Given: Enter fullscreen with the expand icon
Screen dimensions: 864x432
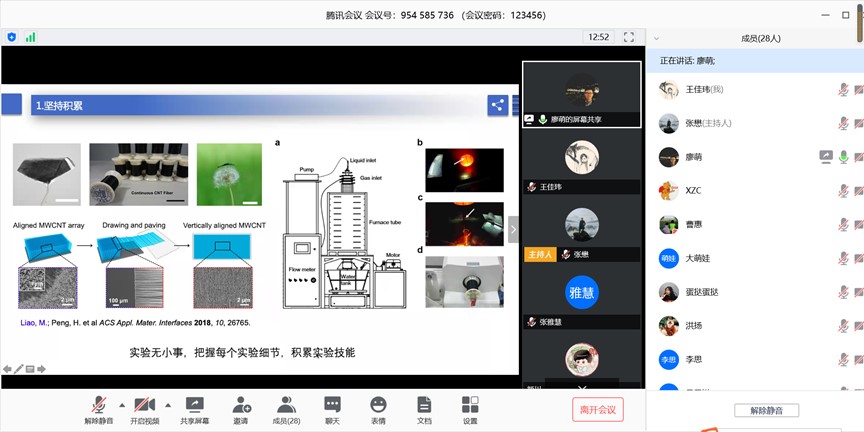Looking at the screenshot, I should [629, 37].
